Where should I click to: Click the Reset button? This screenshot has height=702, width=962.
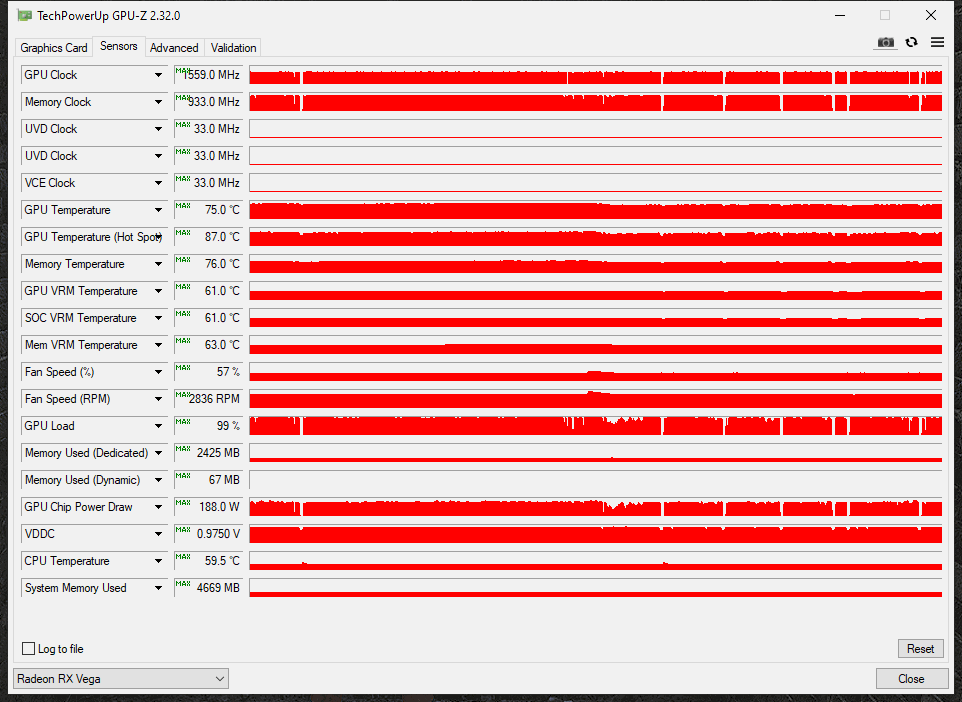click(x=920, y=649)
